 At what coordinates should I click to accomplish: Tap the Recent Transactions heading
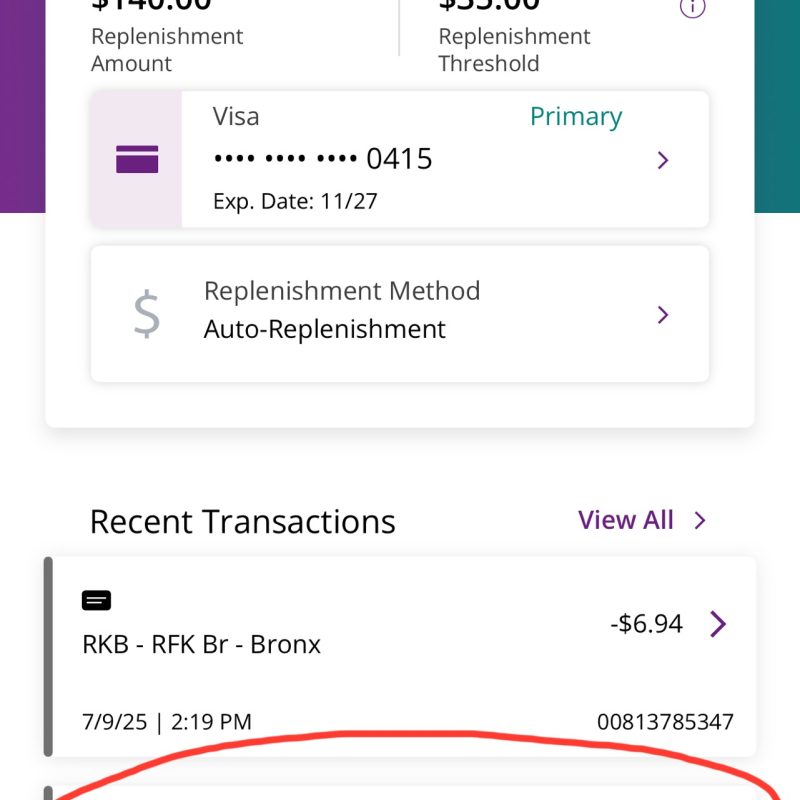pyautogui.click(x=243, y=521)
